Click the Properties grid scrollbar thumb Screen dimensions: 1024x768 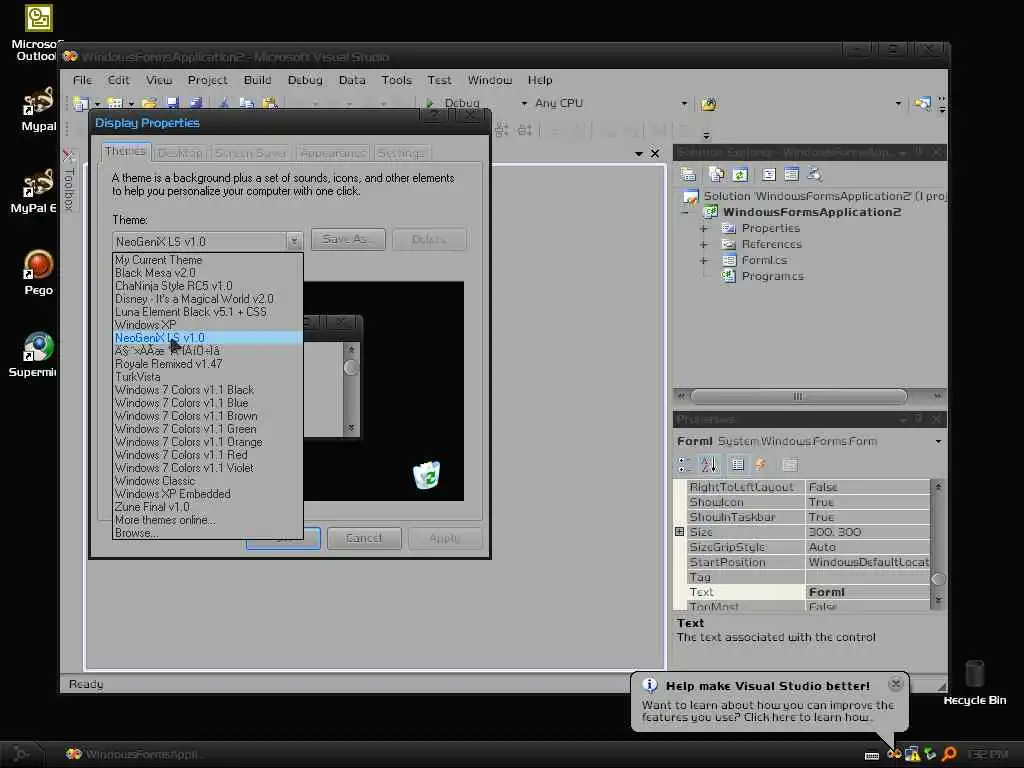click(938, 579)
